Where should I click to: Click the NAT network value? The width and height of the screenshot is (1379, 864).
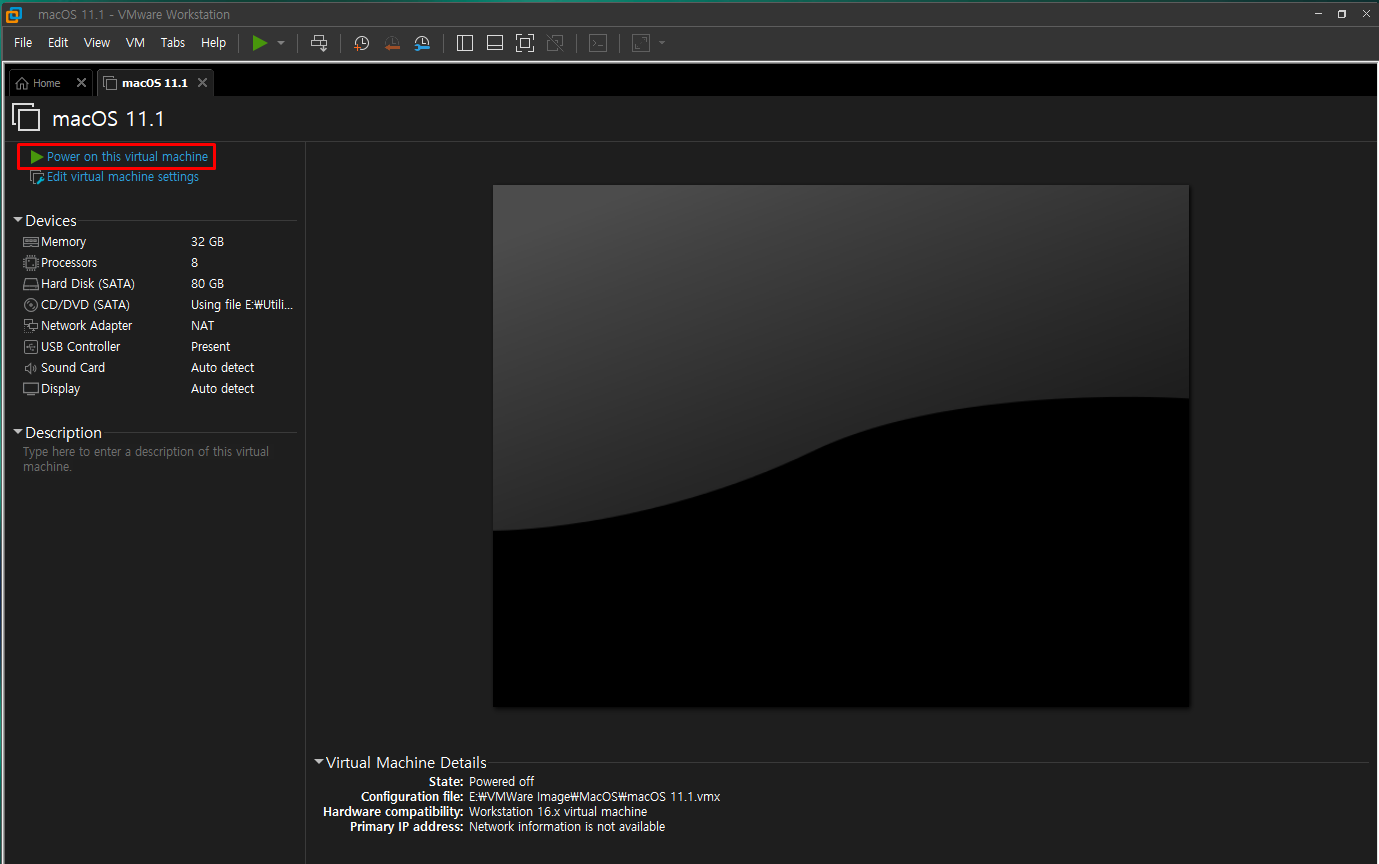tap(202, 326)
